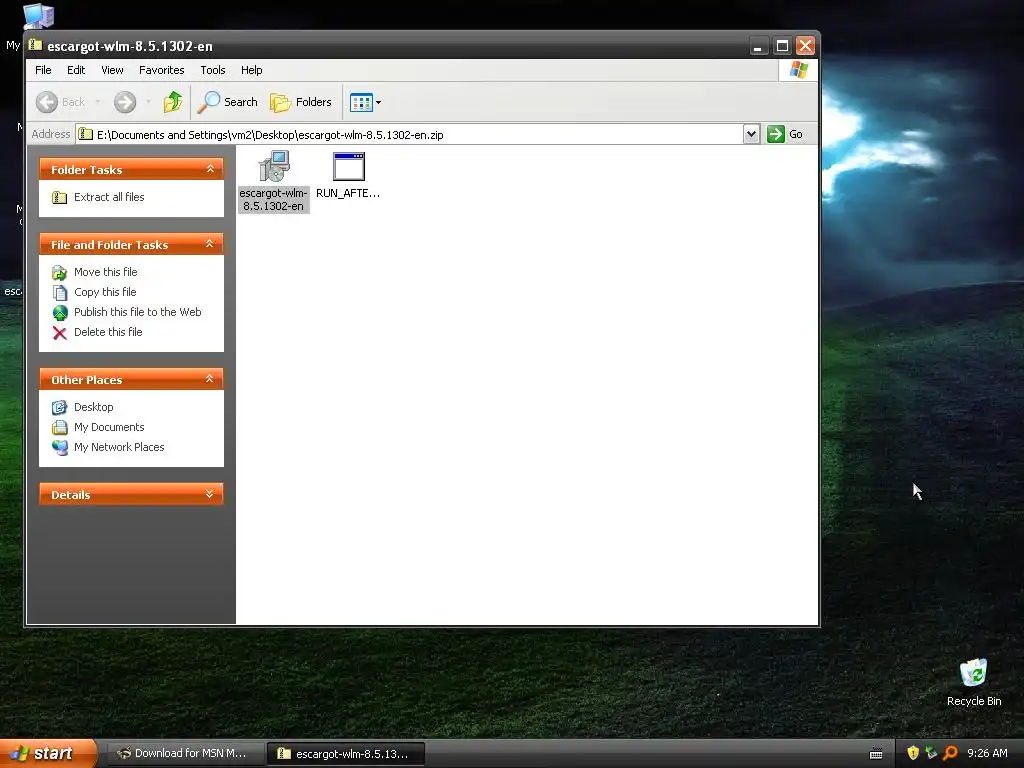
Task: Open the Tools menu
Action: click(x=213, y=70)
